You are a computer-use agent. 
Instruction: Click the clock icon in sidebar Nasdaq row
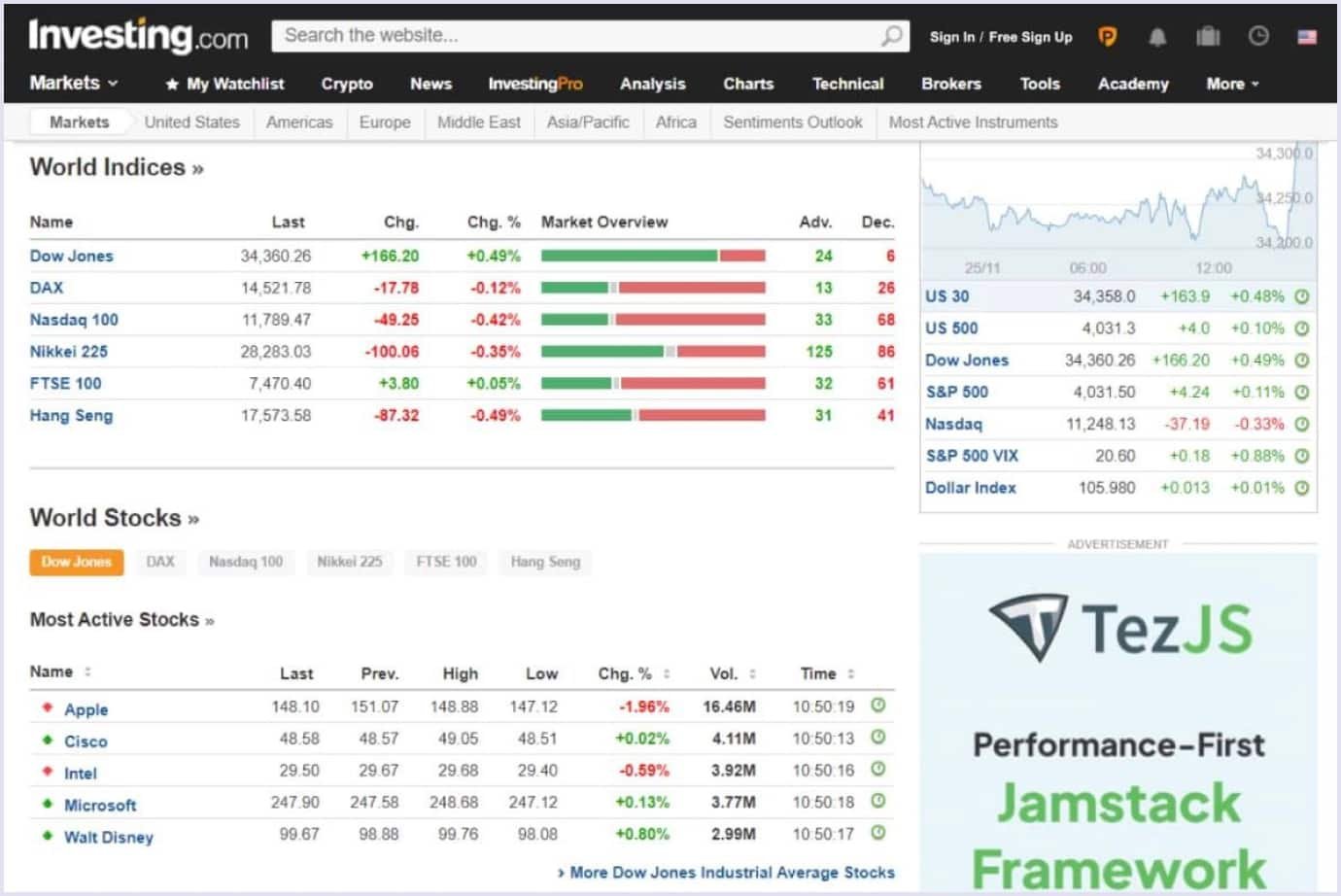[1302, 425]
